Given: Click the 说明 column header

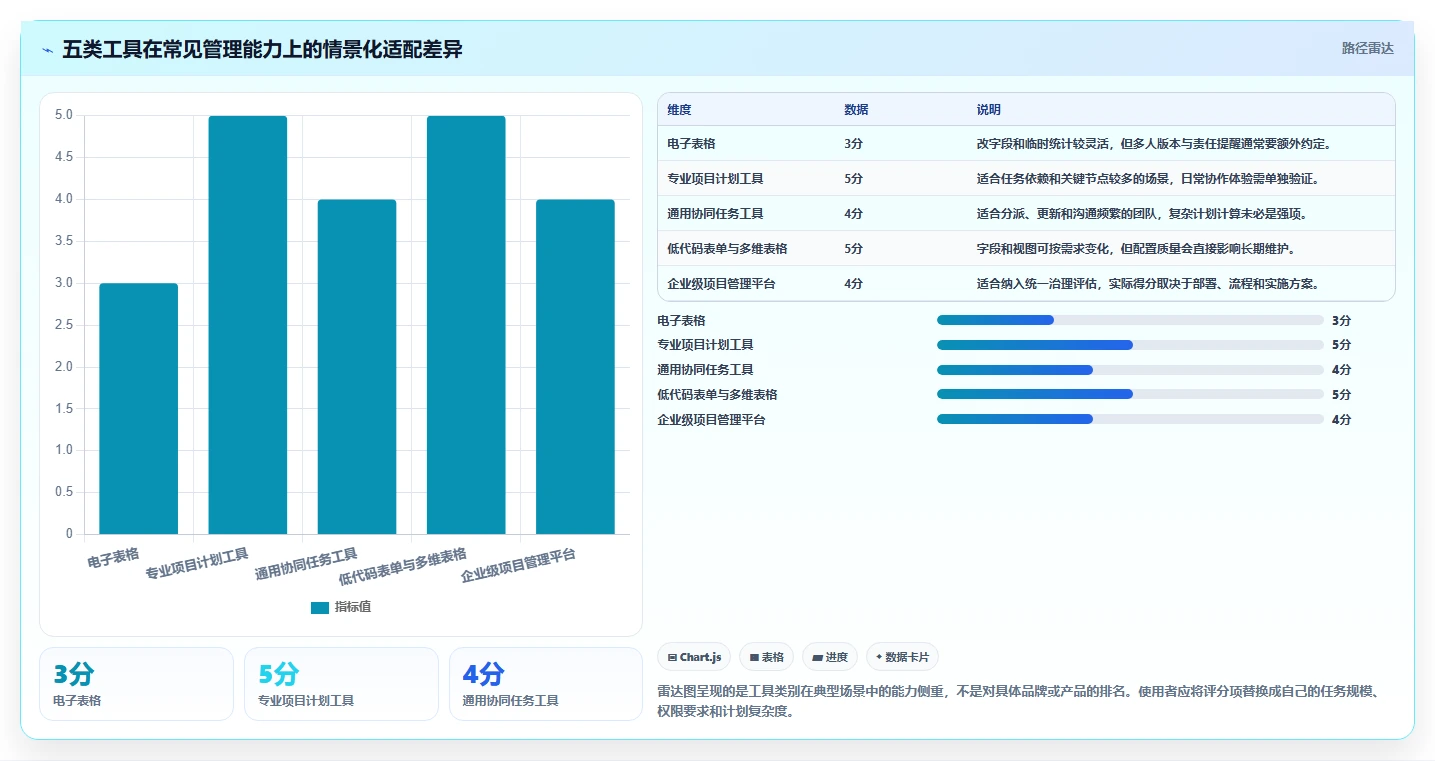Looking at the screenshot, I should click(x=989, y=110).
